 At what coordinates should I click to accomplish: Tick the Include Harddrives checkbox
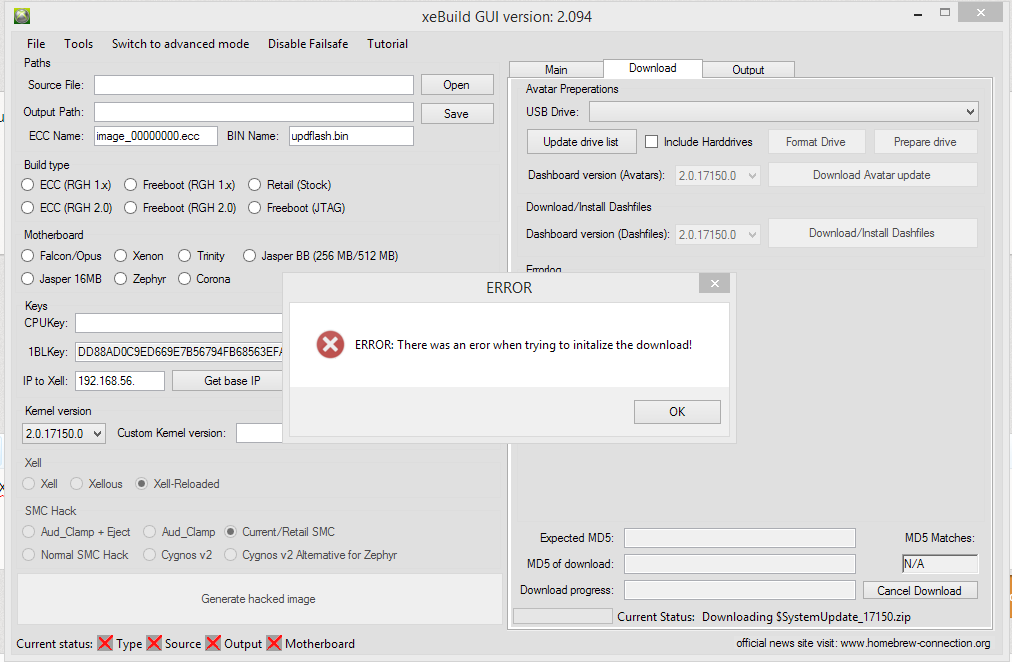(x=652, y=142)
